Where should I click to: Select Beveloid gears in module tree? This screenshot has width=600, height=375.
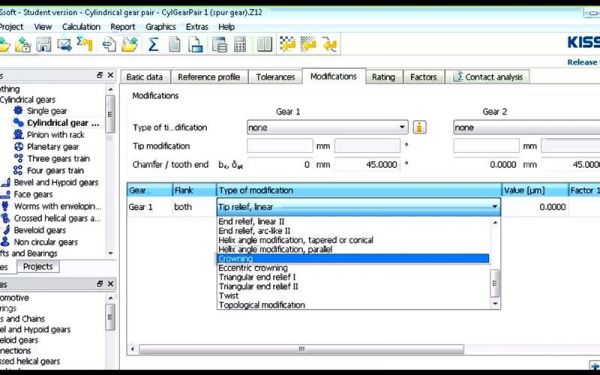[x=40, y=230]
